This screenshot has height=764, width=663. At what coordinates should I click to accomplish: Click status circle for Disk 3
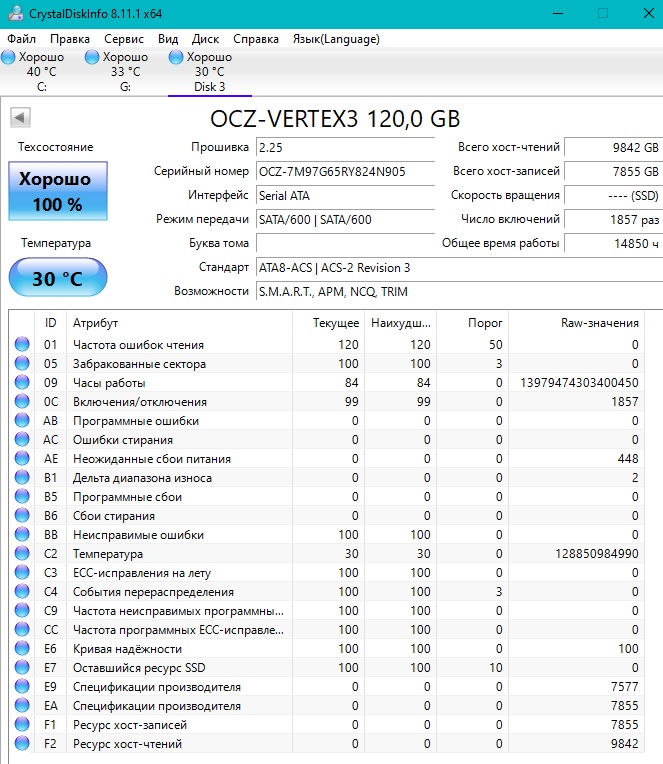(x=176, y=57)
